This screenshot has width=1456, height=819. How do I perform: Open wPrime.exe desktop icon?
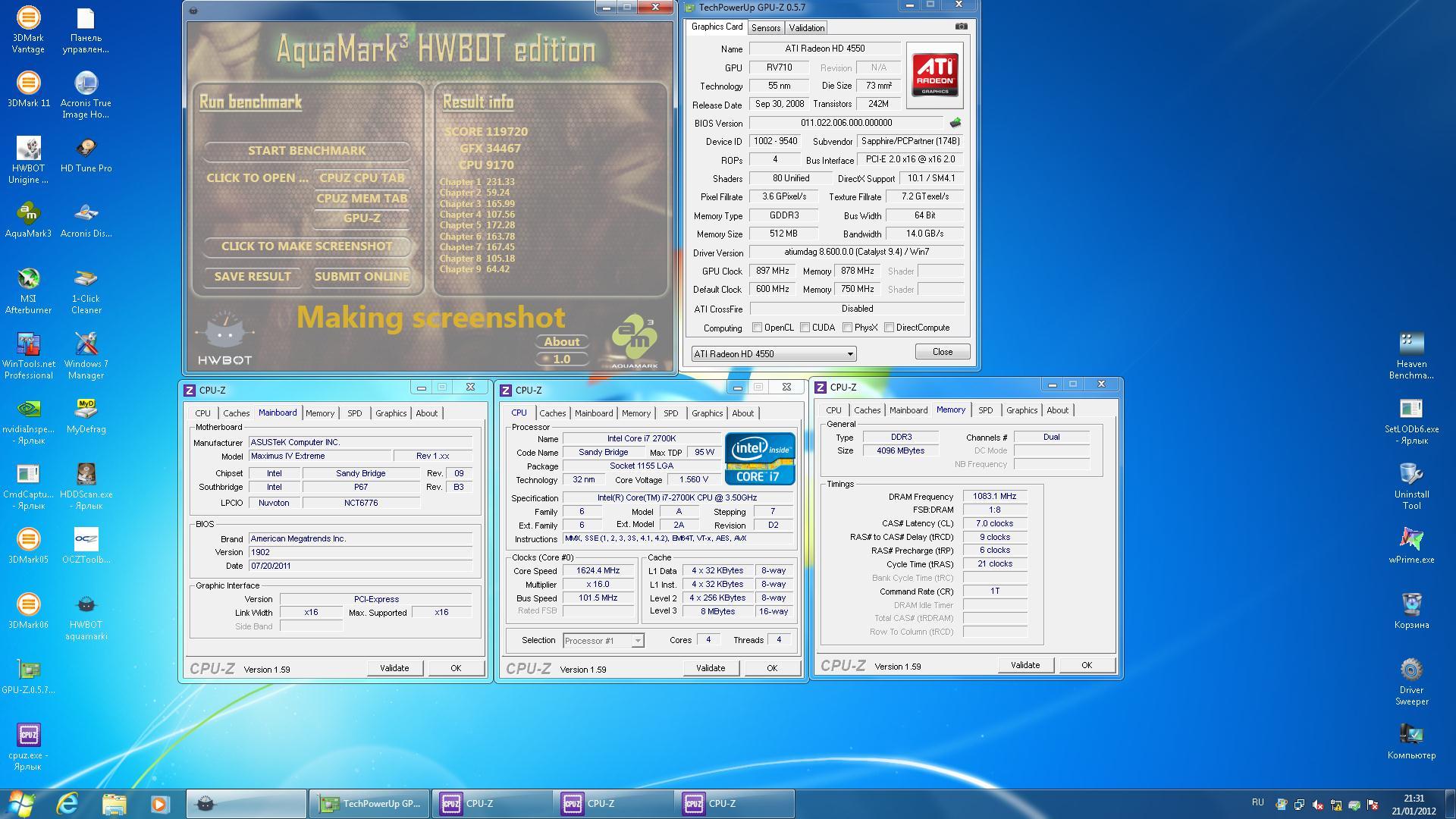pyautogui.click(x=1411, y=546)
